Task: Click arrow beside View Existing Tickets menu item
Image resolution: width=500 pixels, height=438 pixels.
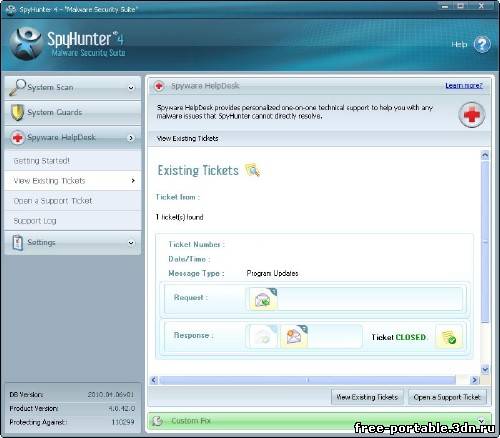Action: point(133,181)
